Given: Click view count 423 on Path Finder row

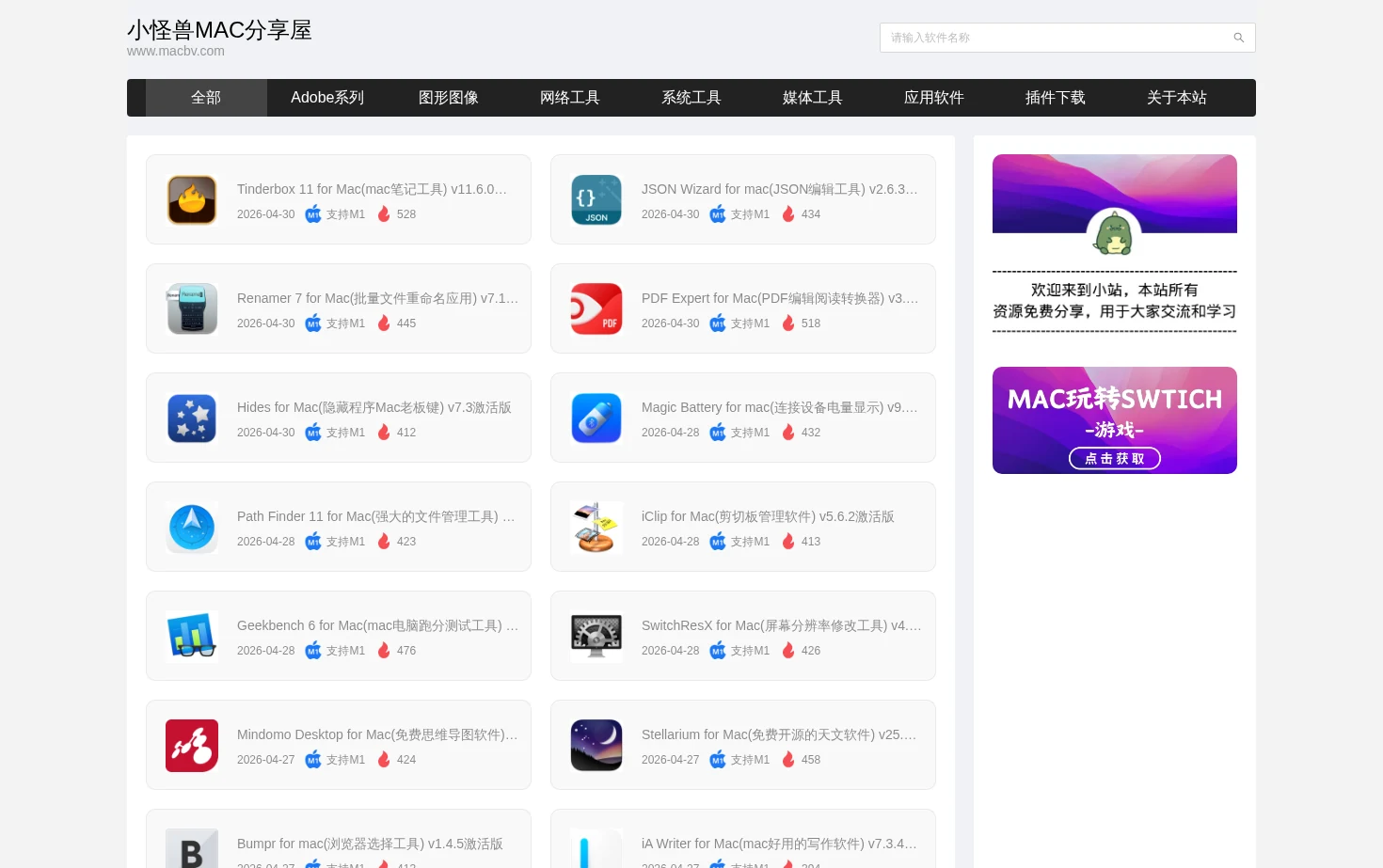Looking at the screenshot, I should [x=406, y=542].
